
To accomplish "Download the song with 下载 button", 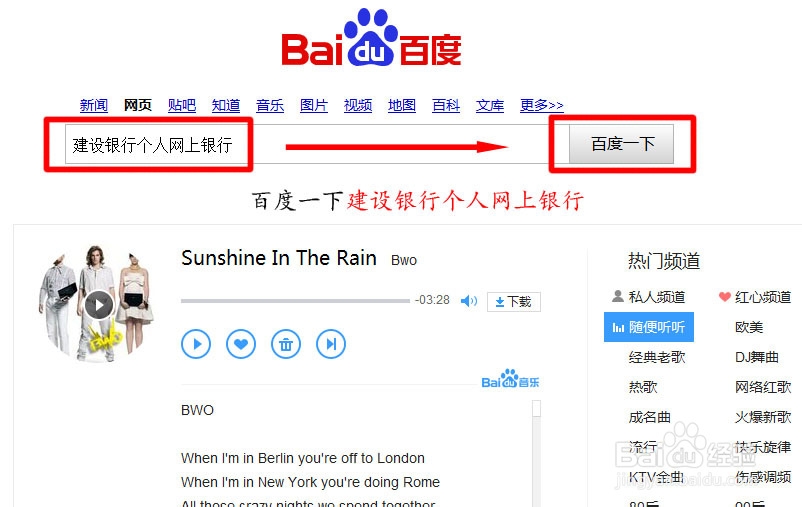I will click(514, 301).
